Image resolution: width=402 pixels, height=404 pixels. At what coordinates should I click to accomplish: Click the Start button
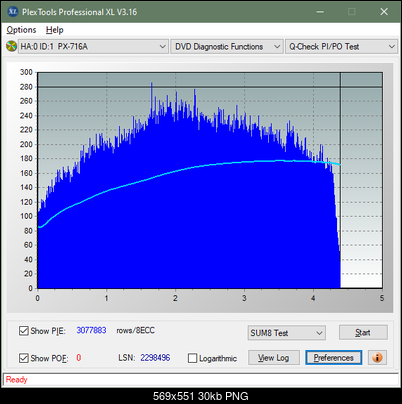(363, 332)
